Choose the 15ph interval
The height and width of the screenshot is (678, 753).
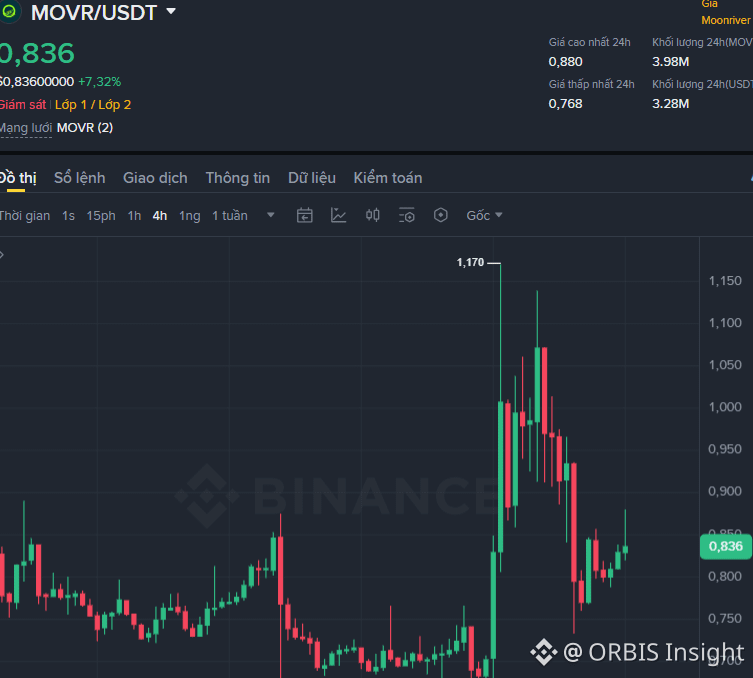point(101,216)
